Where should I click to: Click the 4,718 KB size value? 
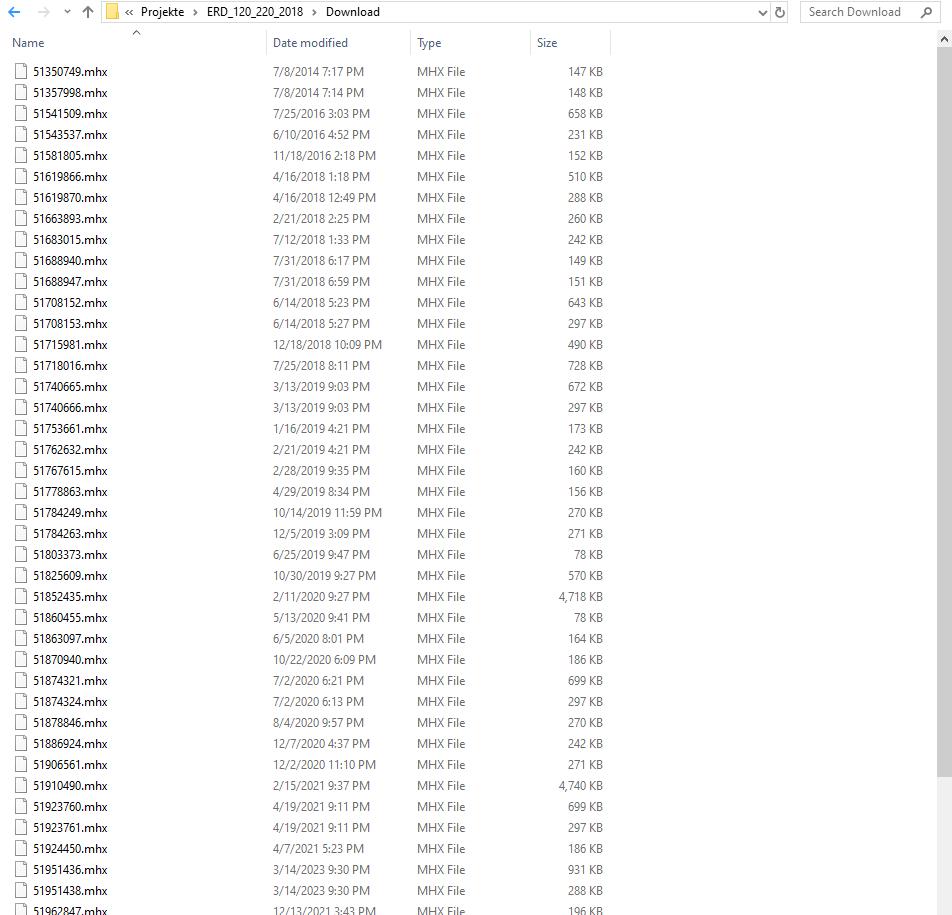(580, 597)
